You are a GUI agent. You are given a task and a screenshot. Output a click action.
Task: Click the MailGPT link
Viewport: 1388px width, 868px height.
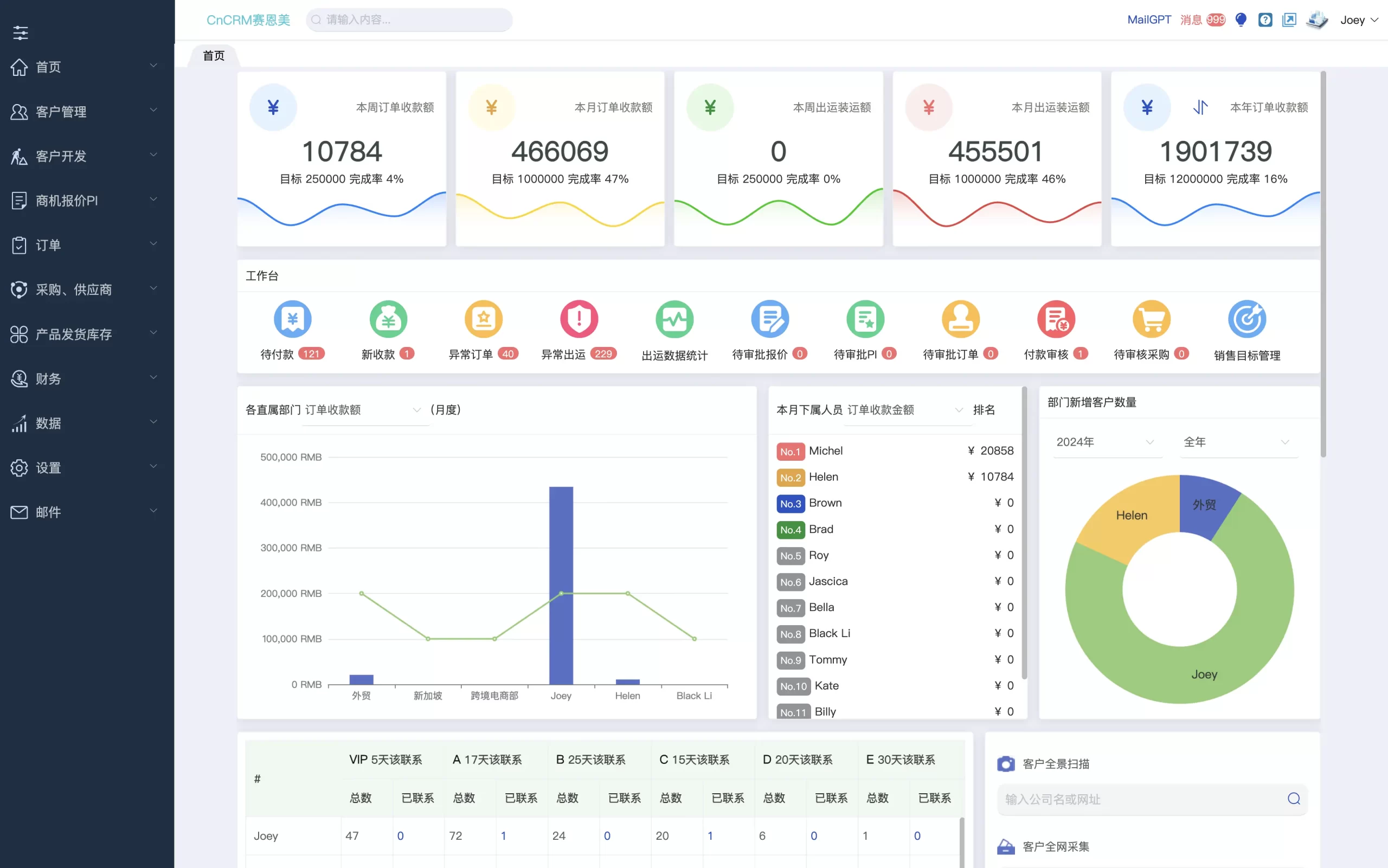pyautogui.click(x=1149, y=20)
